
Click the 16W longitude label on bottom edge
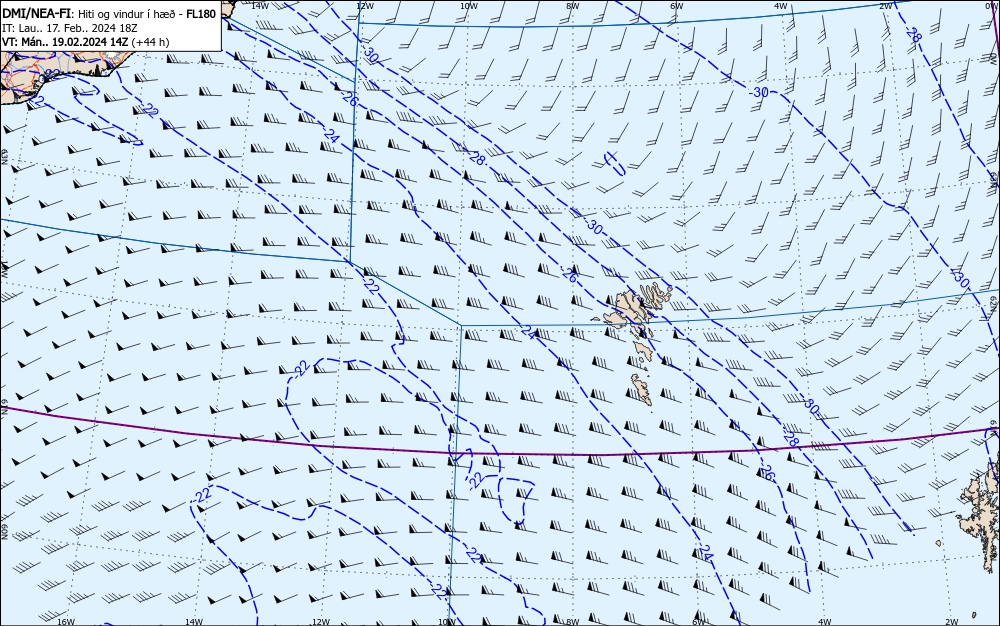click(x=66, y=622)
